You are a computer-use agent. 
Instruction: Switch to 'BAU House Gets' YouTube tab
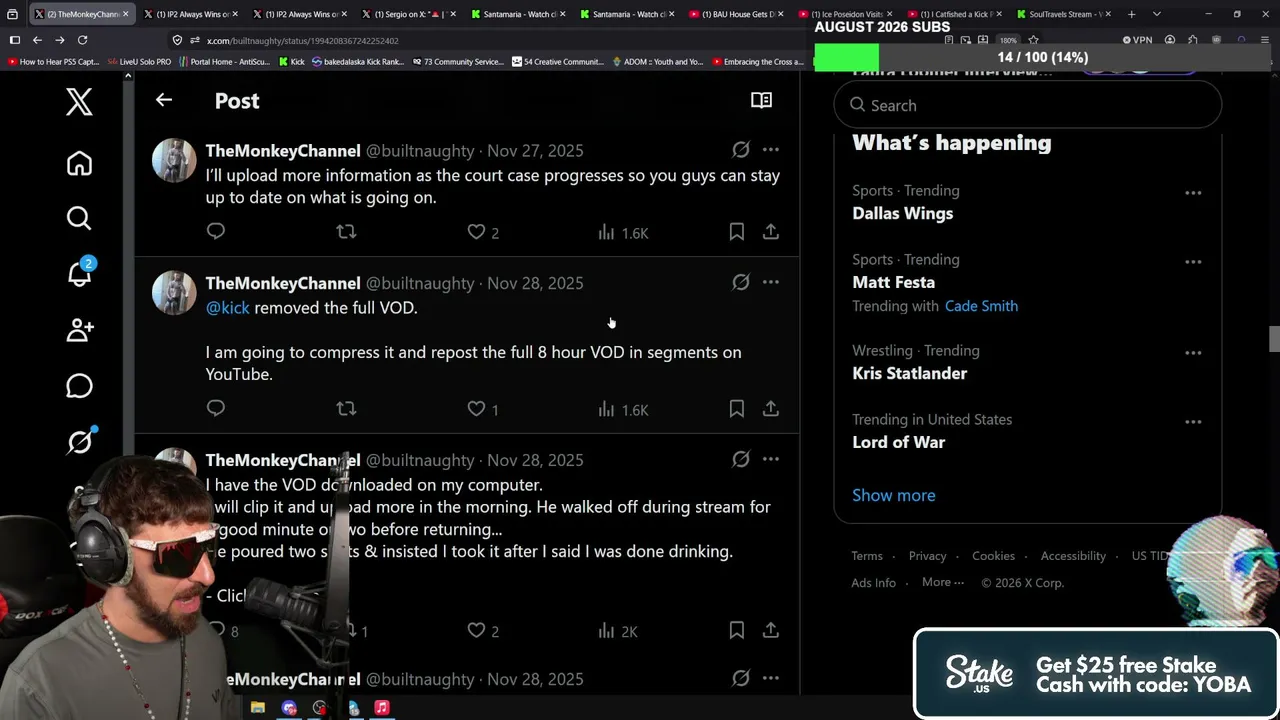[x=737, y=14]
